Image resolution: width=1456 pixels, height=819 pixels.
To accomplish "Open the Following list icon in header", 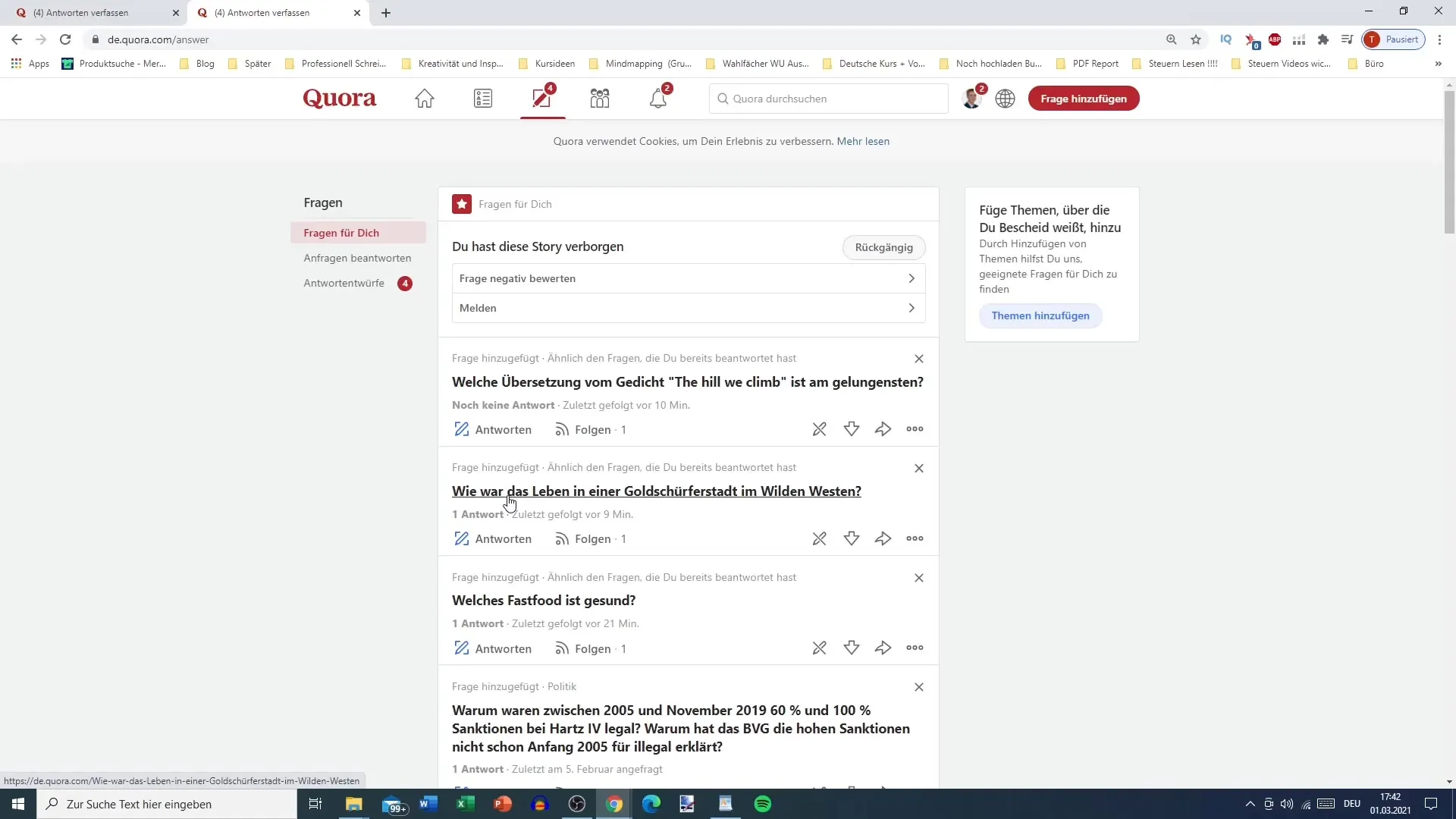I will 483,99.
